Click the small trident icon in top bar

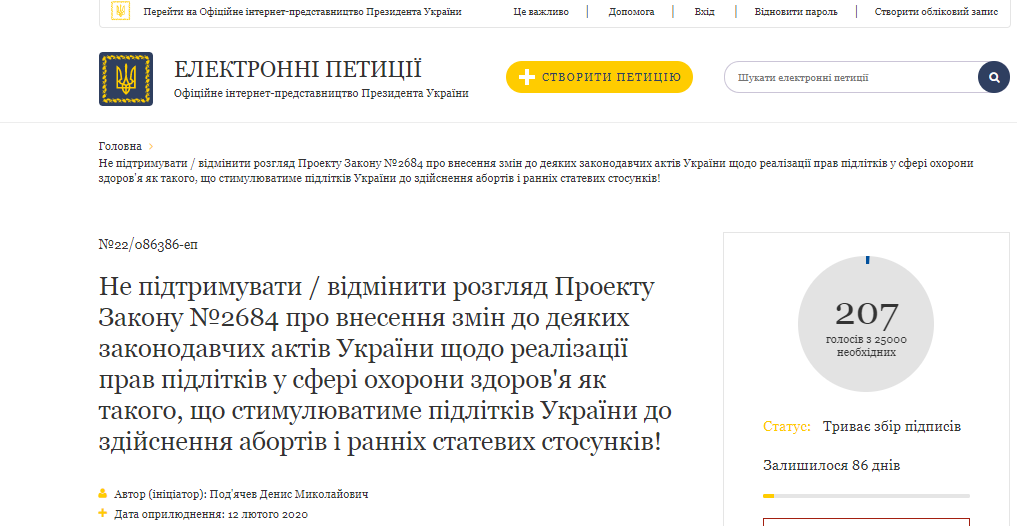point(120,12)
